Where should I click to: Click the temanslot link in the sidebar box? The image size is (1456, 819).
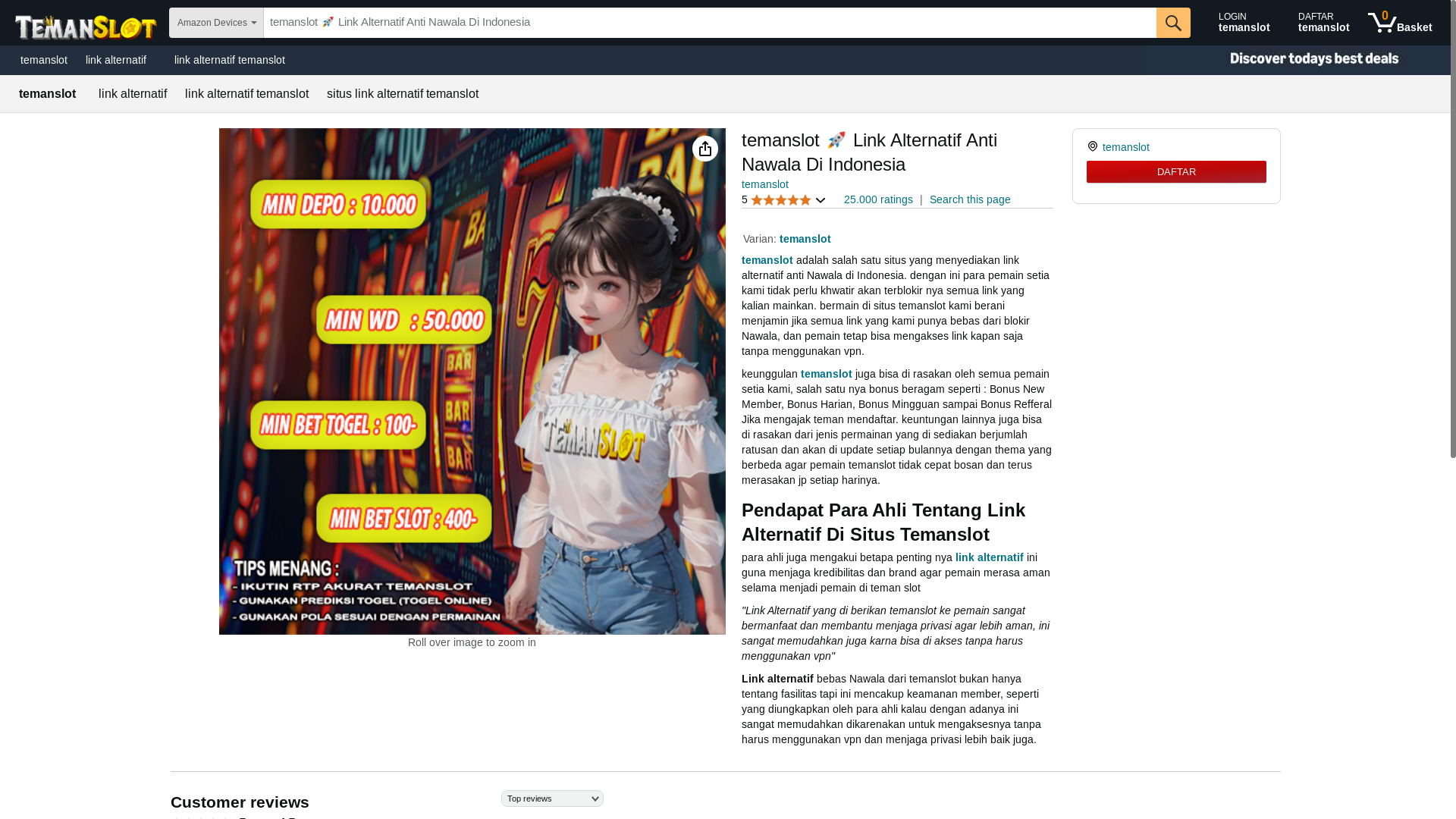(x=1126, y=147)
